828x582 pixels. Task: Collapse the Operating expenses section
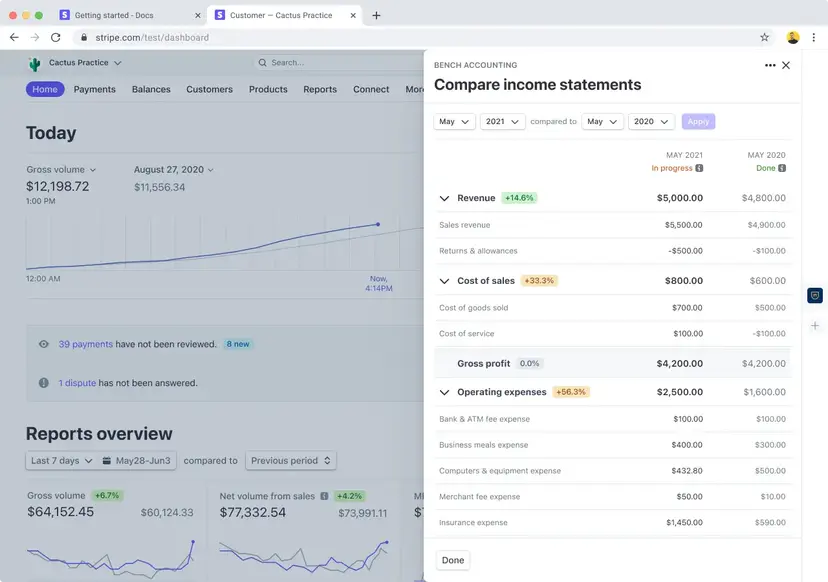click(444, 392)
